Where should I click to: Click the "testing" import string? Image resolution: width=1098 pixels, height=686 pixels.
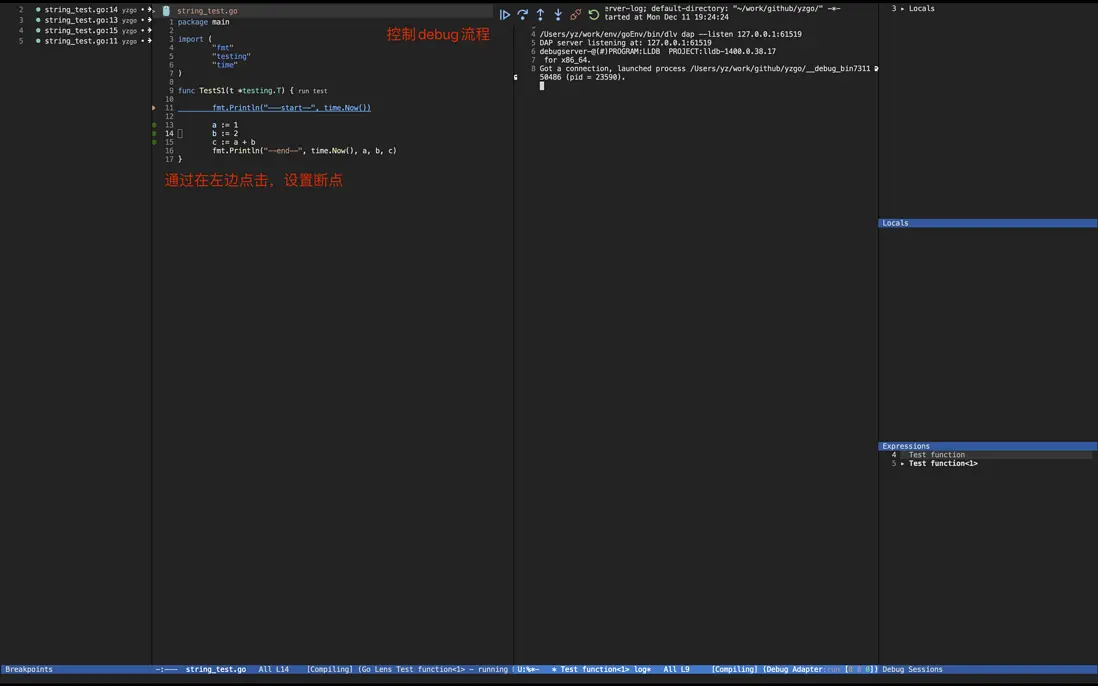tap(231, 57)
